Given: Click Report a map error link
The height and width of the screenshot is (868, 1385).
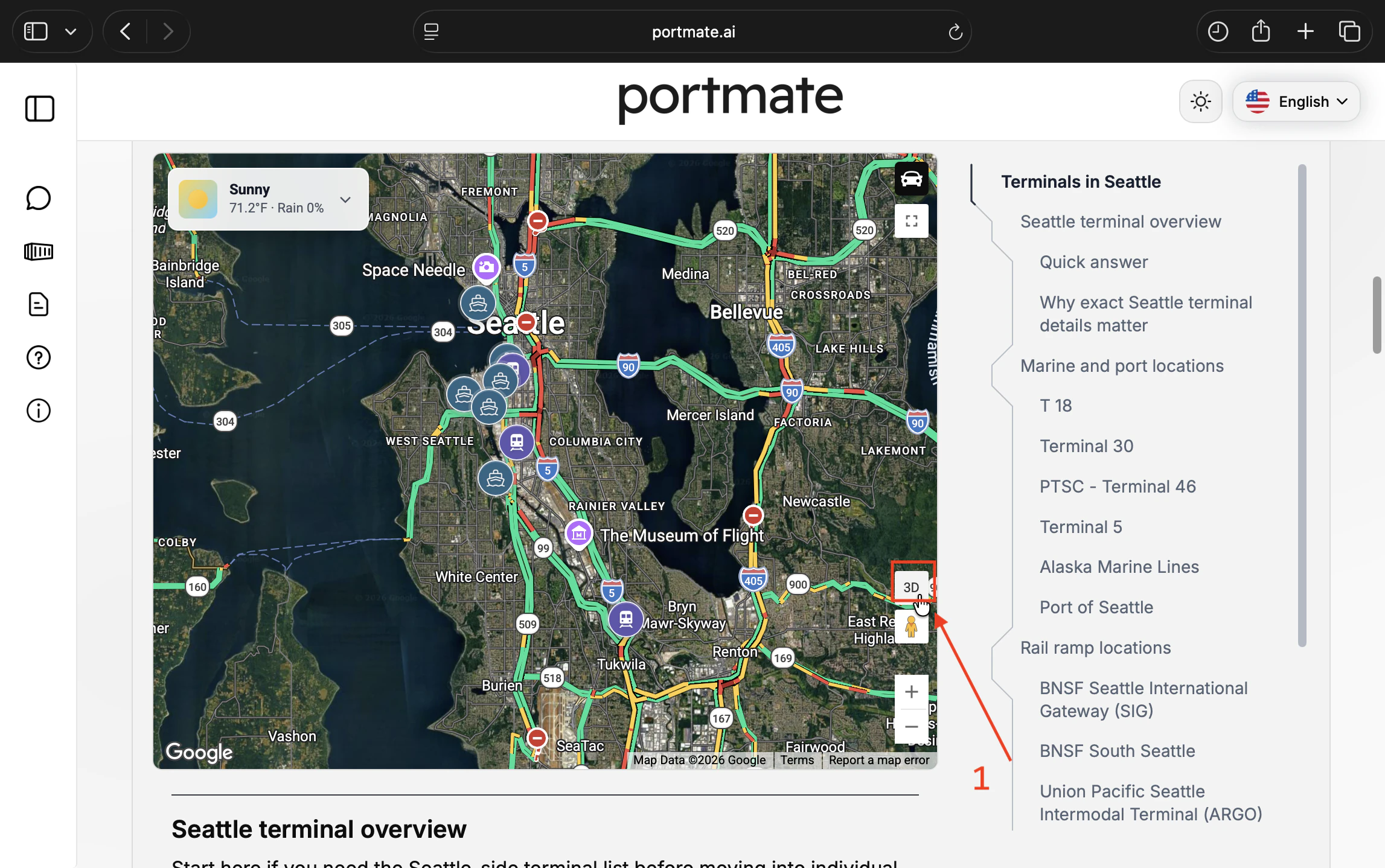Looking at the screenshot, I should tap(878, 760).
